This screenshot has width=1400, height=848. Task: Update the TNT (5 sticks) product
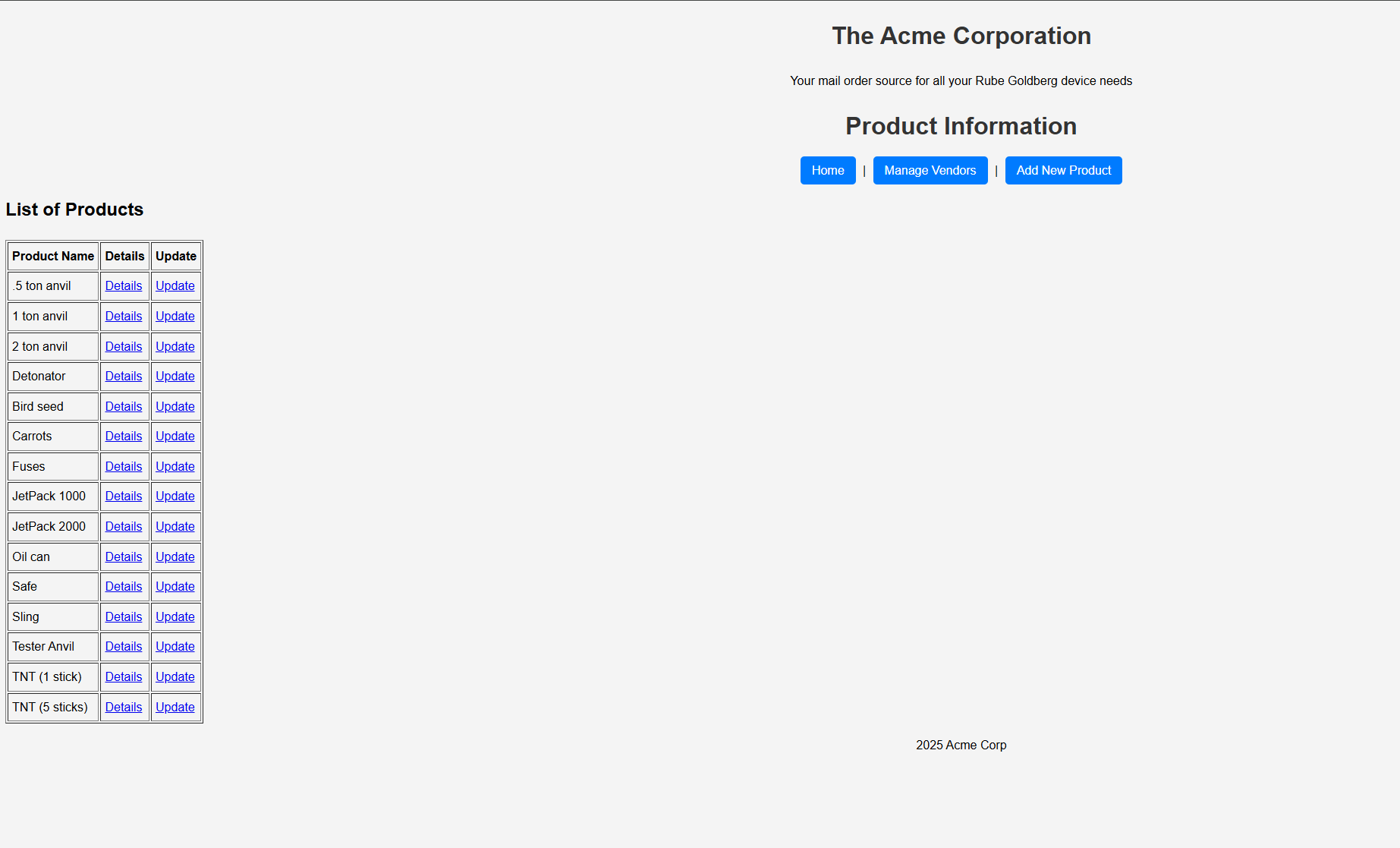coord(175,707)
